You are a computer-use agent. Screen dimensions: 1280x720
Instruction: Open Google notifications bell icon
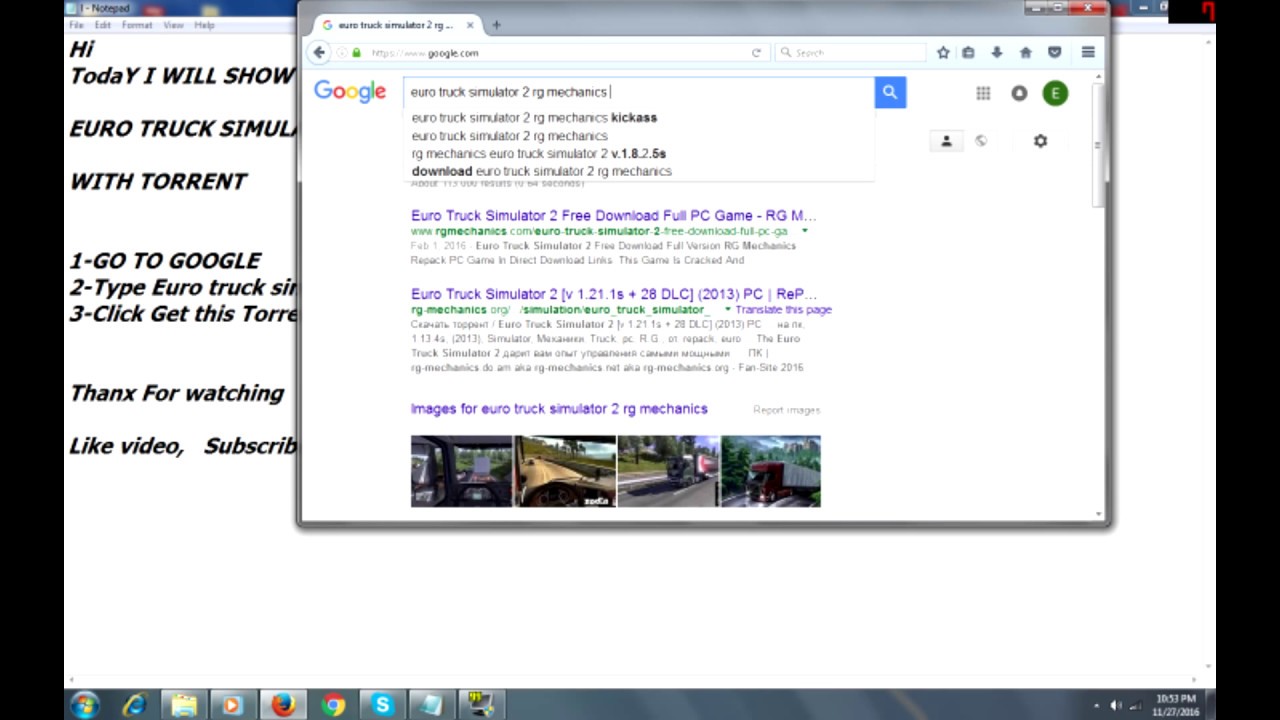(1019, 93)
